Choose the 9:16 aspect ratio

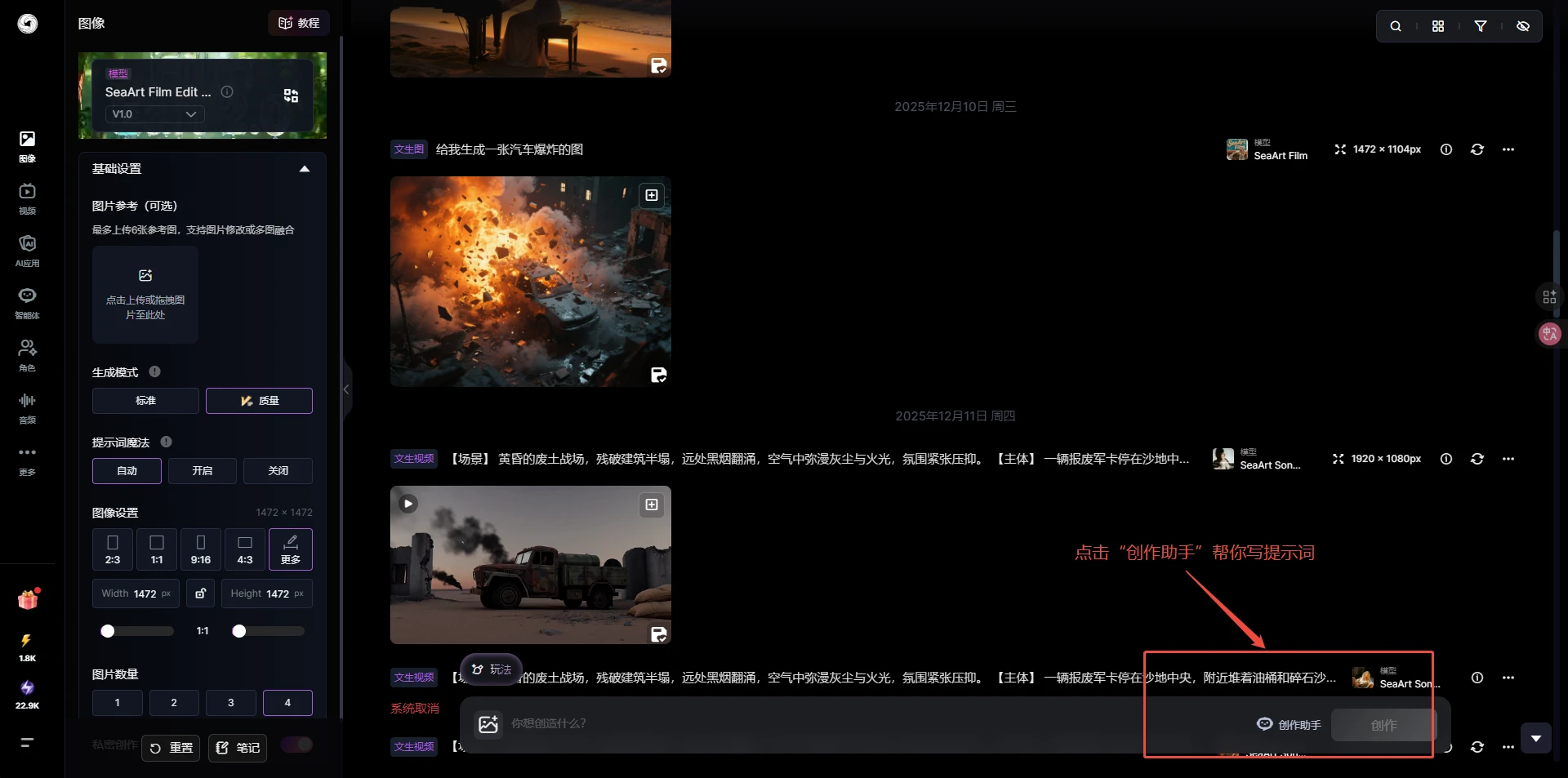[x=200, y=549]
